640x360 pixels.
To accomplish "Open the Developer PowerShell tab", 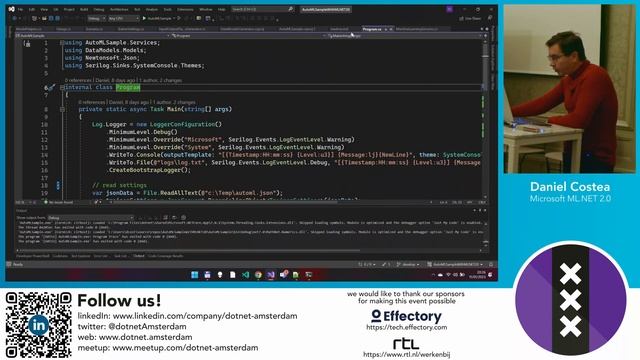I will [33, 256].
